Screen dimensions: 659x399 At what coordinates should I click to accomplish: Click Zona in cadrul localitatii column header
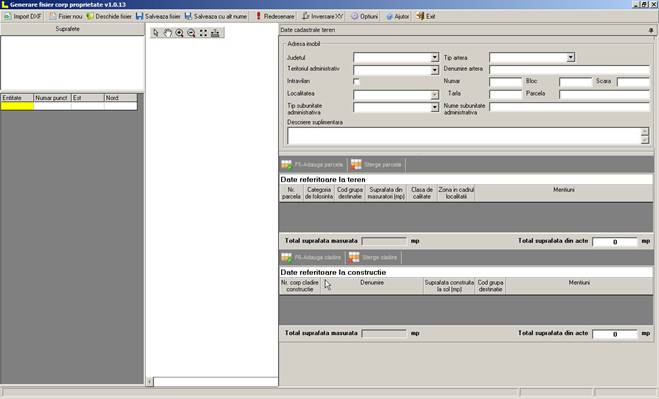point(456,193)
